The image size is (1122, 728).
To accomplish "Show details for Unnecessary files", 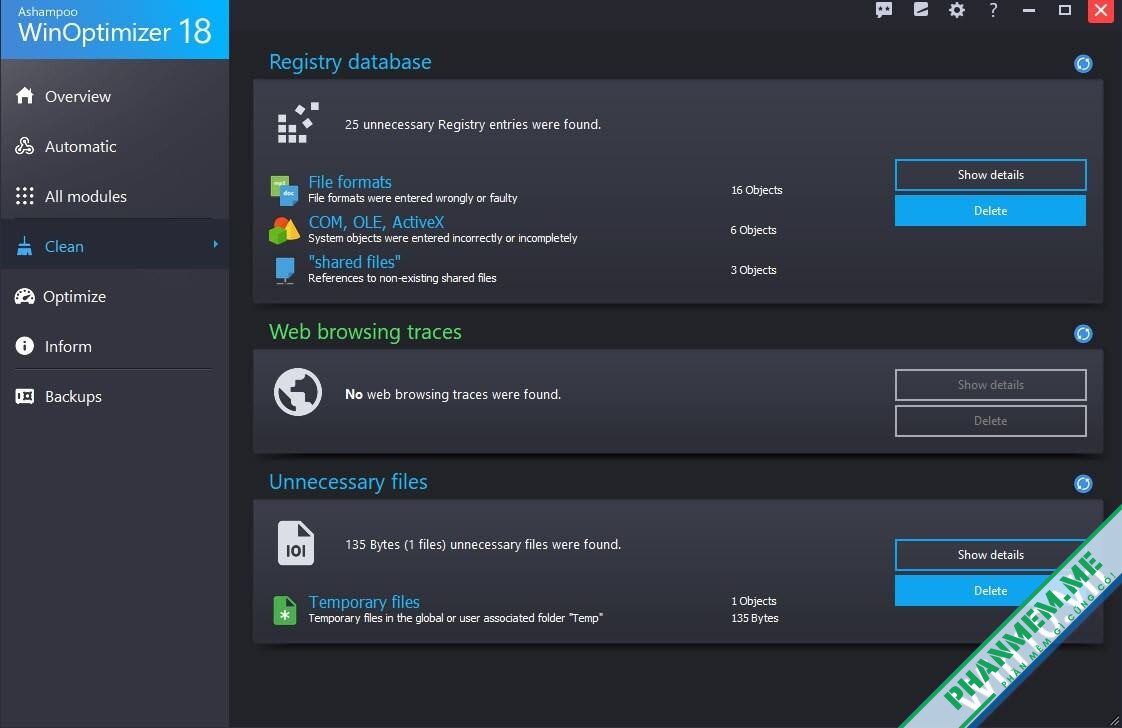I will (990, 555).
